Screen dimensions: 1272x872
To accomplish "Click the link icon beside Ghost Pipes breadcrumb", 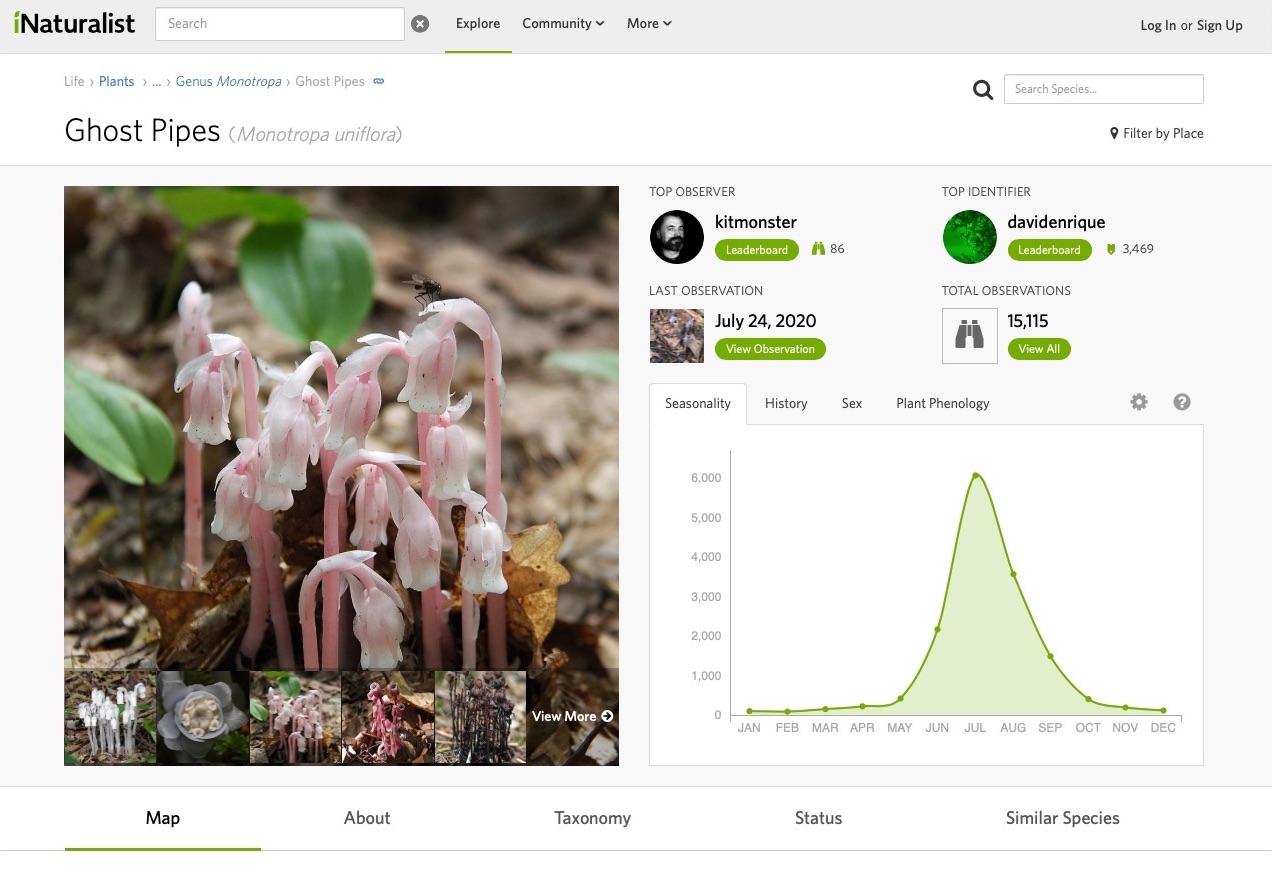I will coord(379,81).
